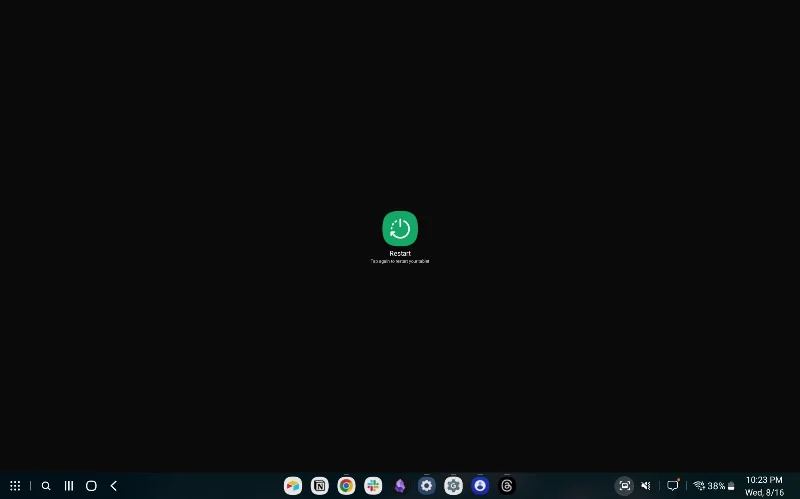This screenshot has height=499, width=800.
Task: Open the apps grid drawer
Action: click(x=15, y=486)
